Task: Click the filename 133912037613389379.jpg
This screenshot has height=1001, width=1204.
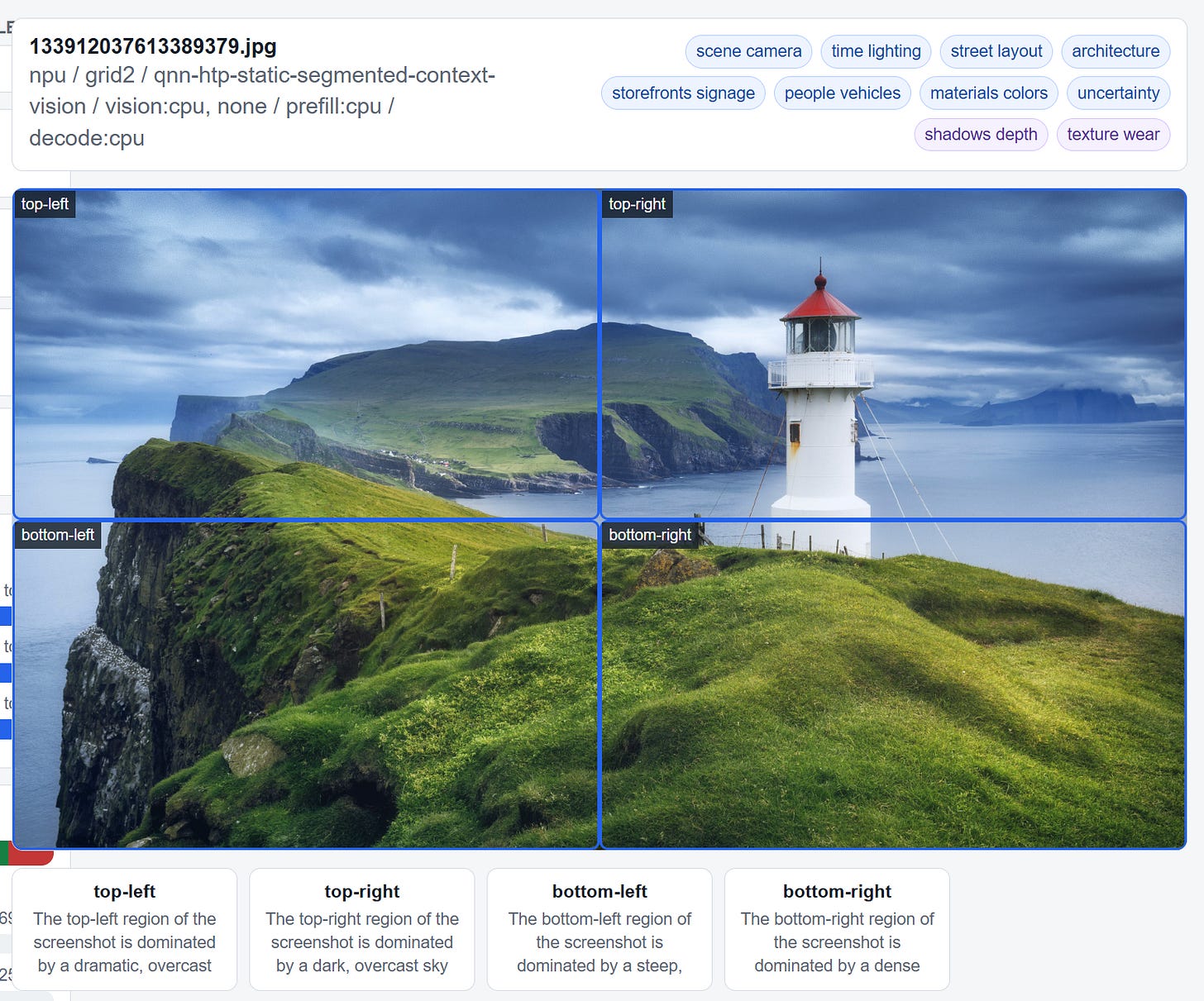Action: (x=153, y=46)
